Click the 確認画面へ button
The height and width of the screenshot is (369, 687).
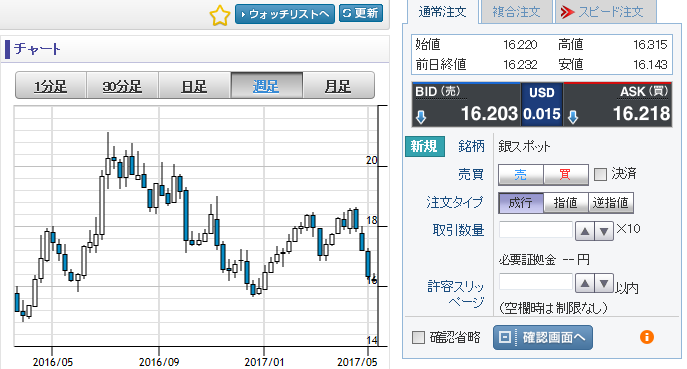543,337
